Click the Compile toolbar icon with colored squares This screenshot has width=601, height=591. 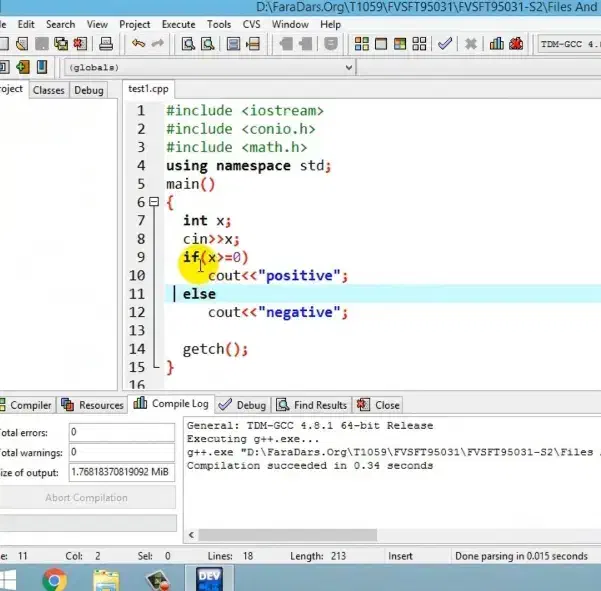(362, 44)
